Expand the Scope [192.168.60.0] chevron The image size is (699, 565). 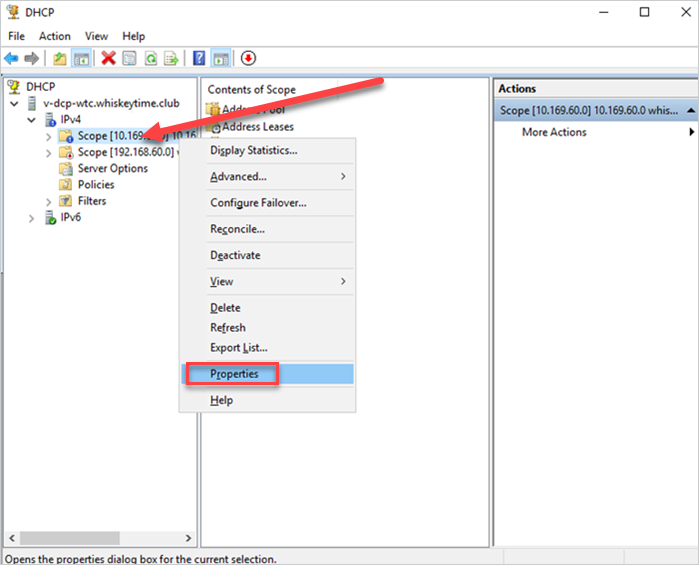click(49, 153)
